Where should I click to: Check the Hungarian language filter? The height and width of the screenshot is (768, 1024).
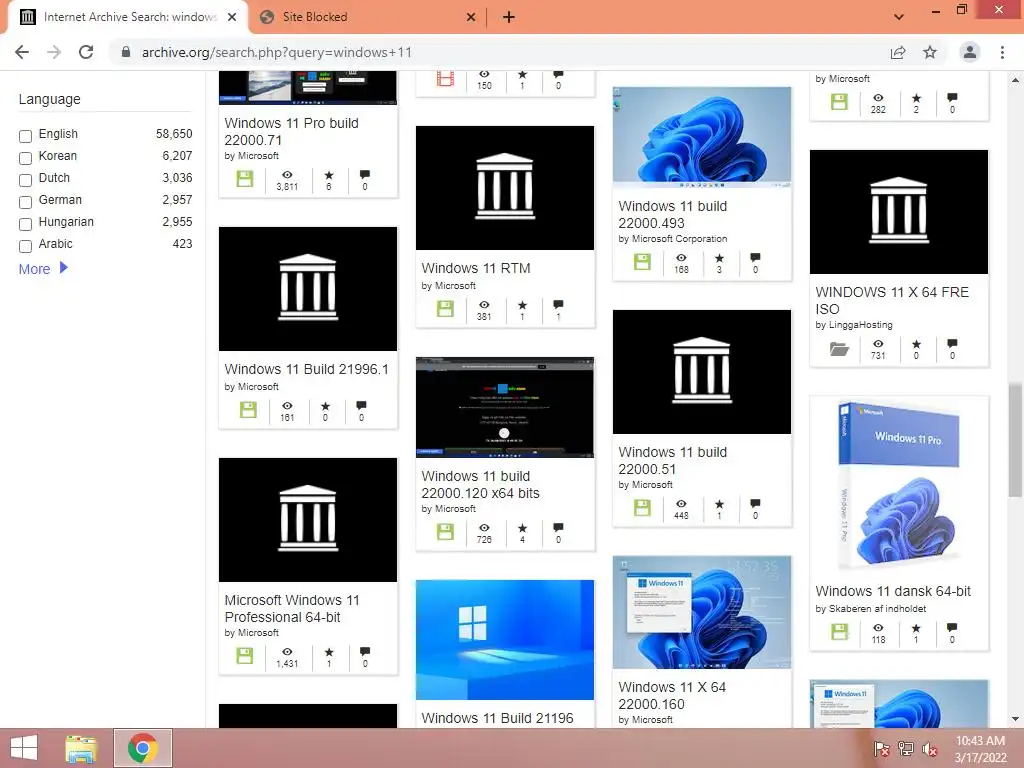click(x=25, y=224)
